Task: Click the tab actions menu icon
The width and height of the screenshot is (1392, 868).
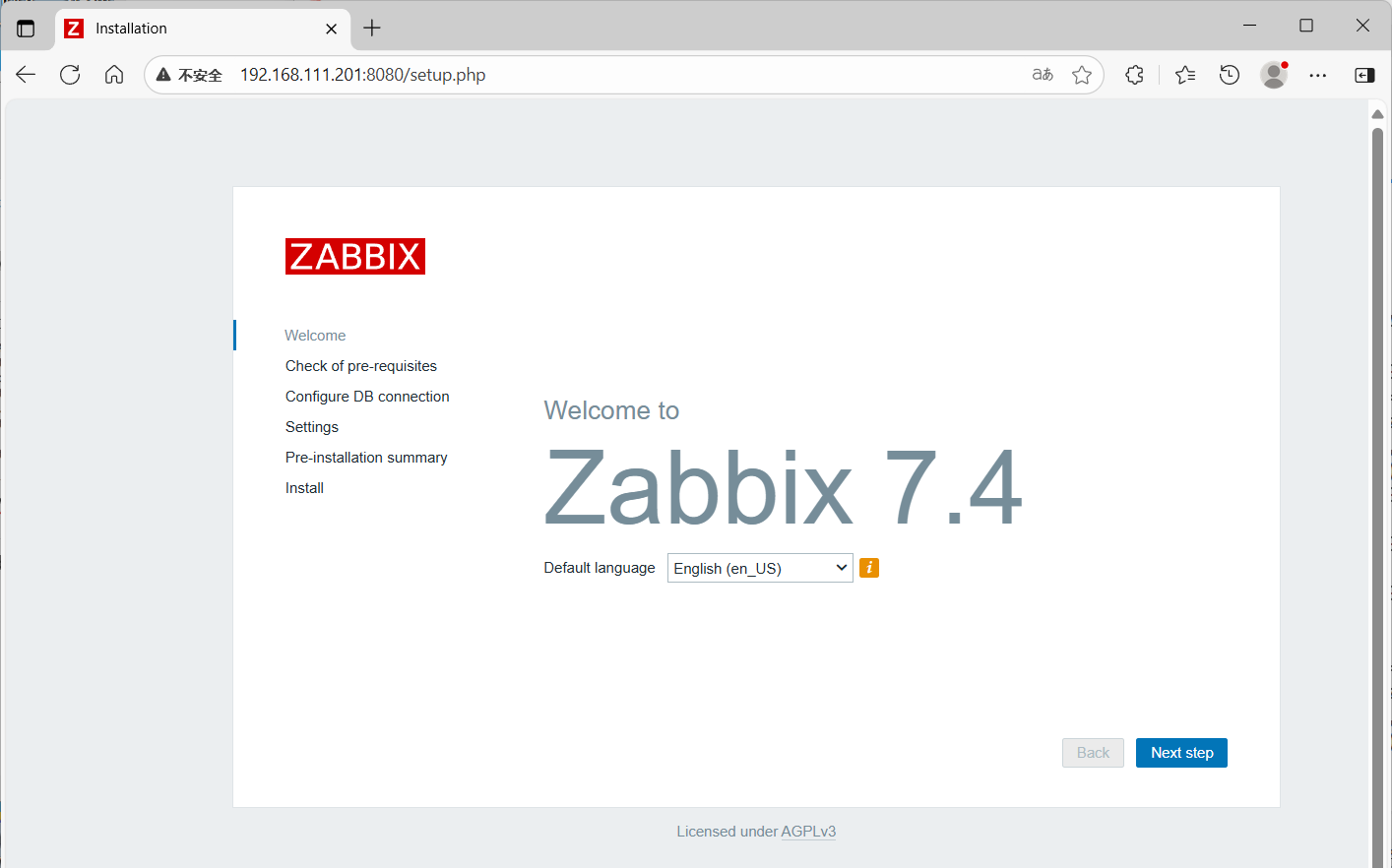Action: (x=27, y=29)
